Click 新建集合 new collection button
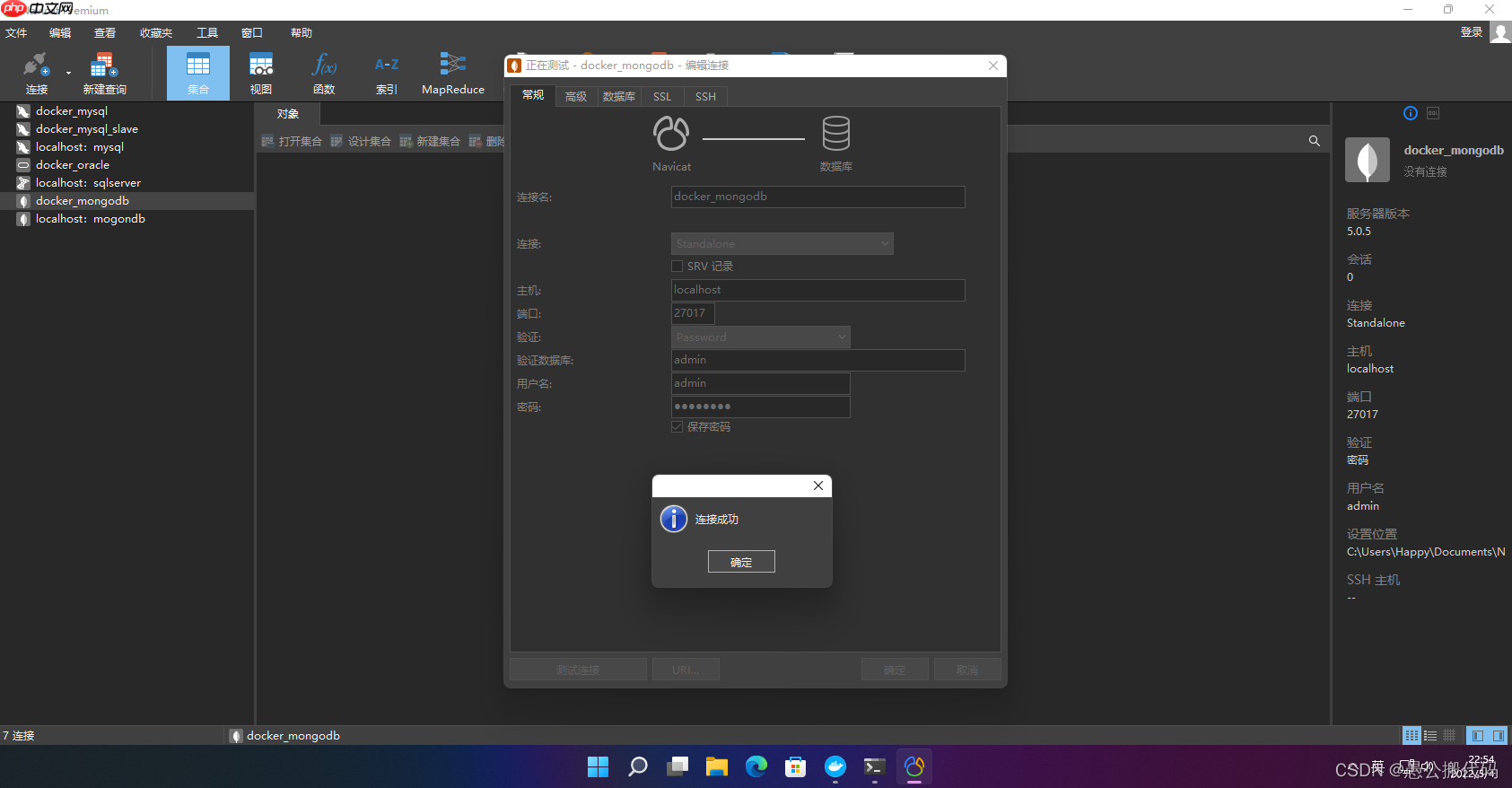 coord(430,142)
